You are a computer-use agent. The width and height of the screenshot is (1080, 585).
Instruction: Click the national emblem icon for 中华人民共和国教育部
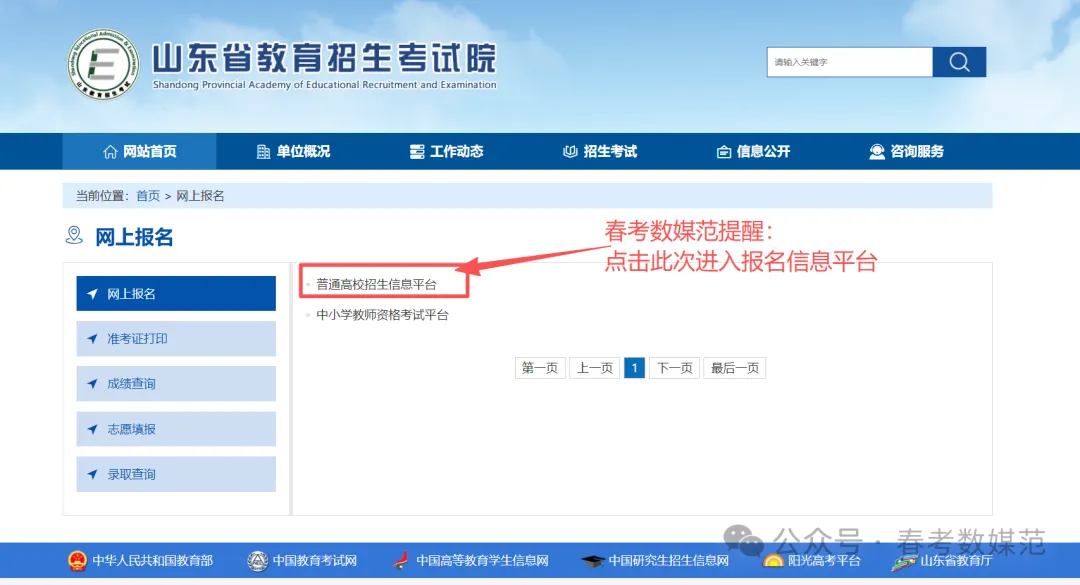77,561
